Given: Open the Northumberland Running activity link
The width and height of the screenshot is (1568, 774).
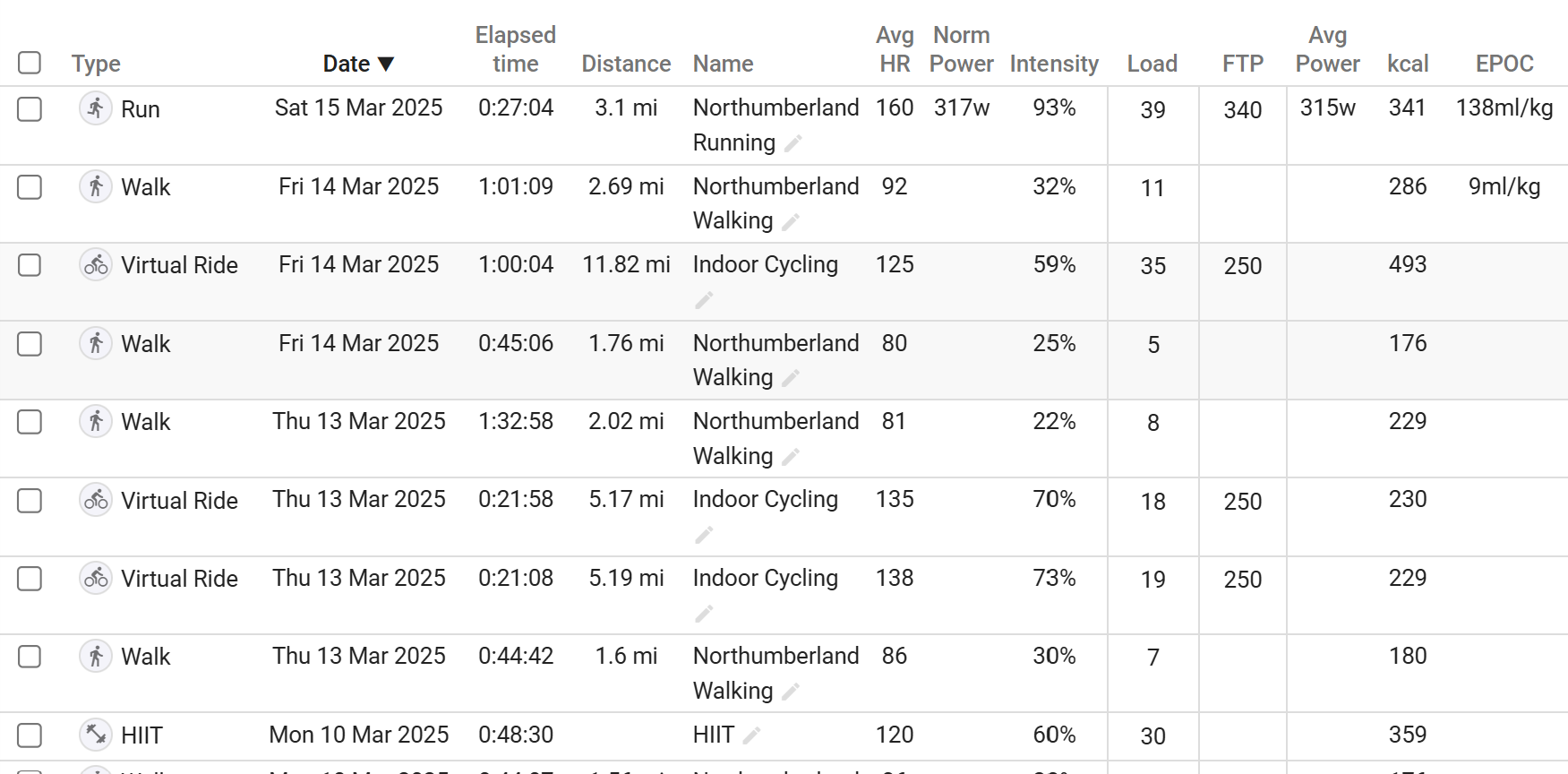Looking at the screenshot, I should 775,125.
